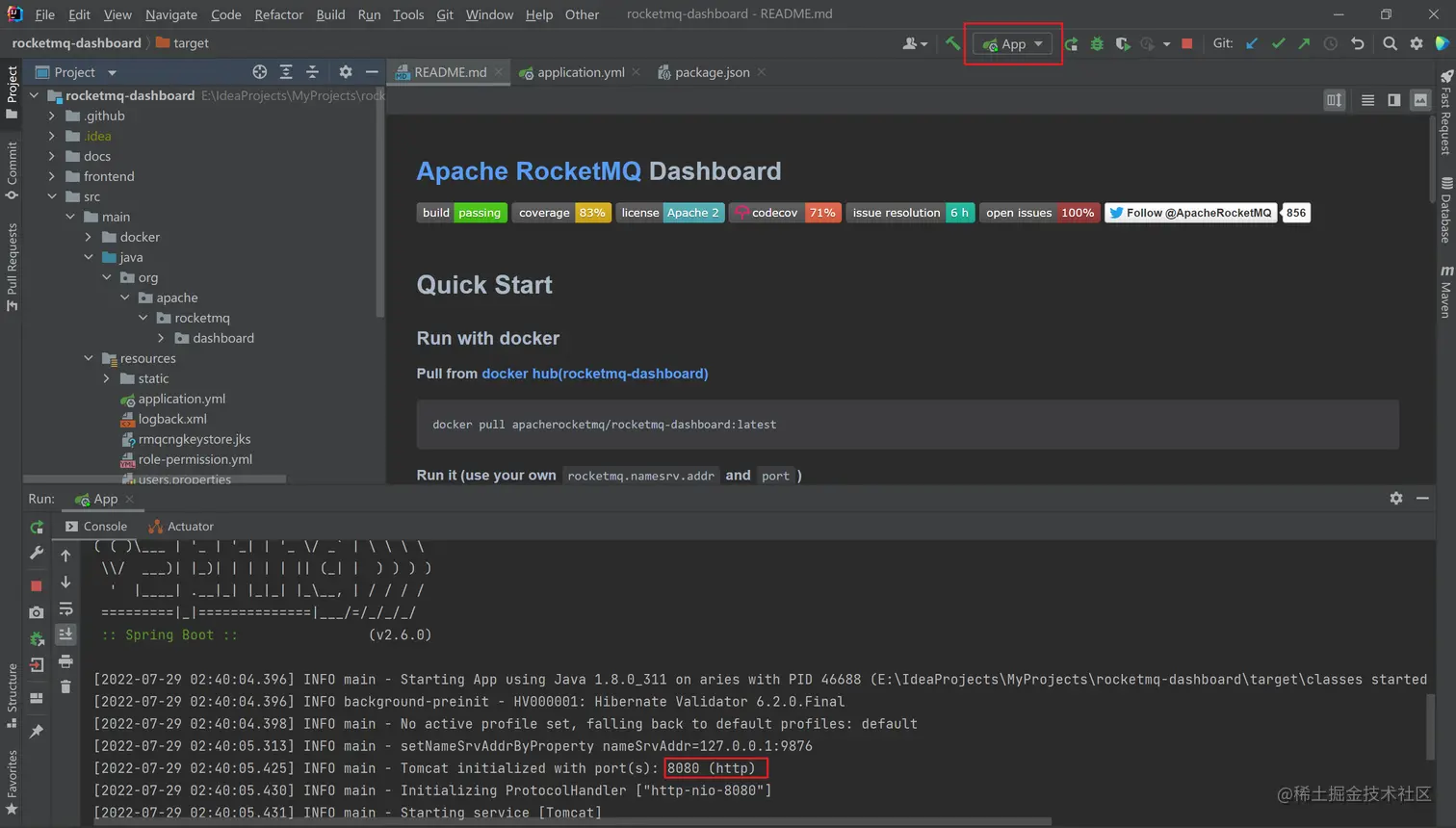This screenshot has width=1456, height=828.
Task: Open the App run configuration dropdown
Action: pos(1012,44)
